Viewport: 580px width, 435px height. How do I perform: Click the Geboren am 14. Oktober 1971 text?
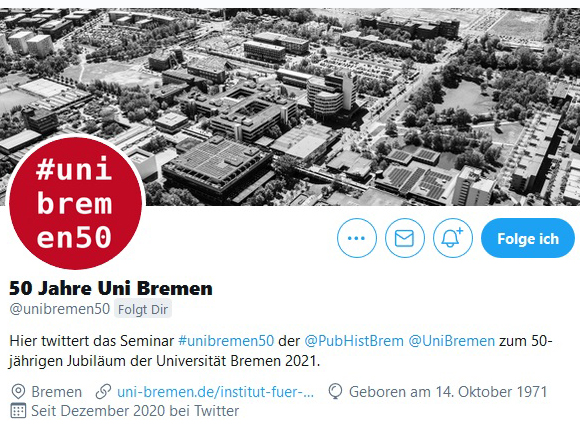point(448,392)
